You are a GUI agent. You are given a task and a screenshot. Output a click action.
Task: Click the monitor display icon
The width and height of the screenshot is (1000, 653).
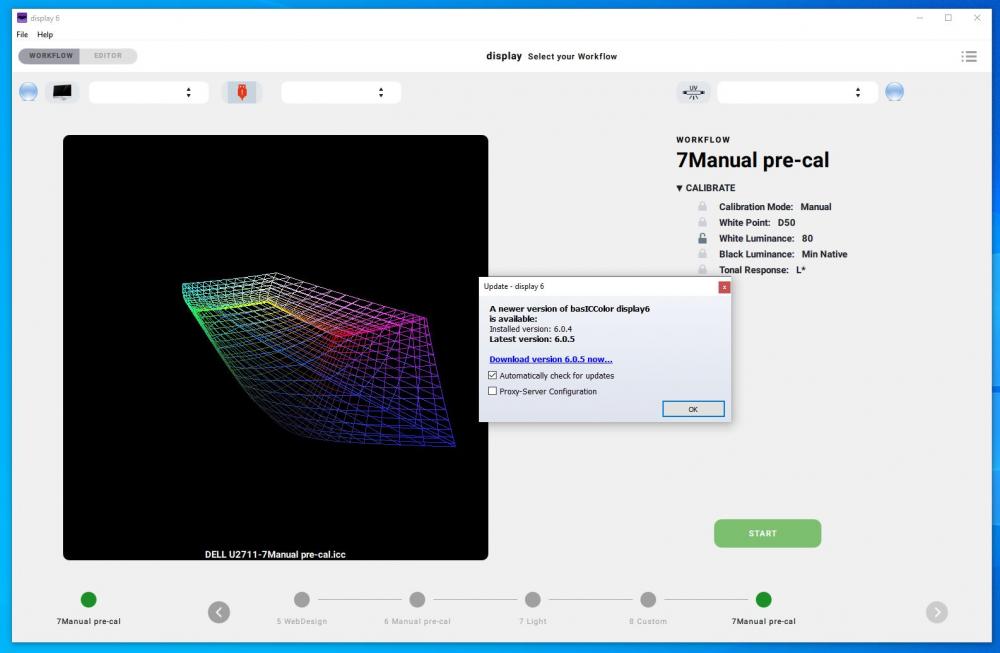[62, 92]
